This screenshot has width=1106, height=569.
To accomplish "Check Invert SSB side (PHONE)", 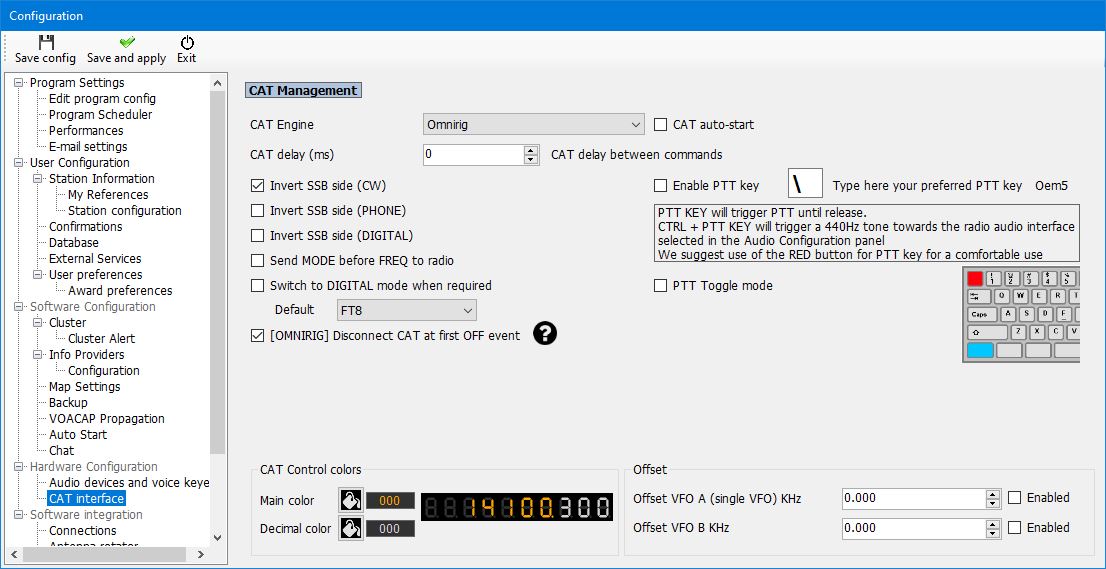I will [257, 211].
